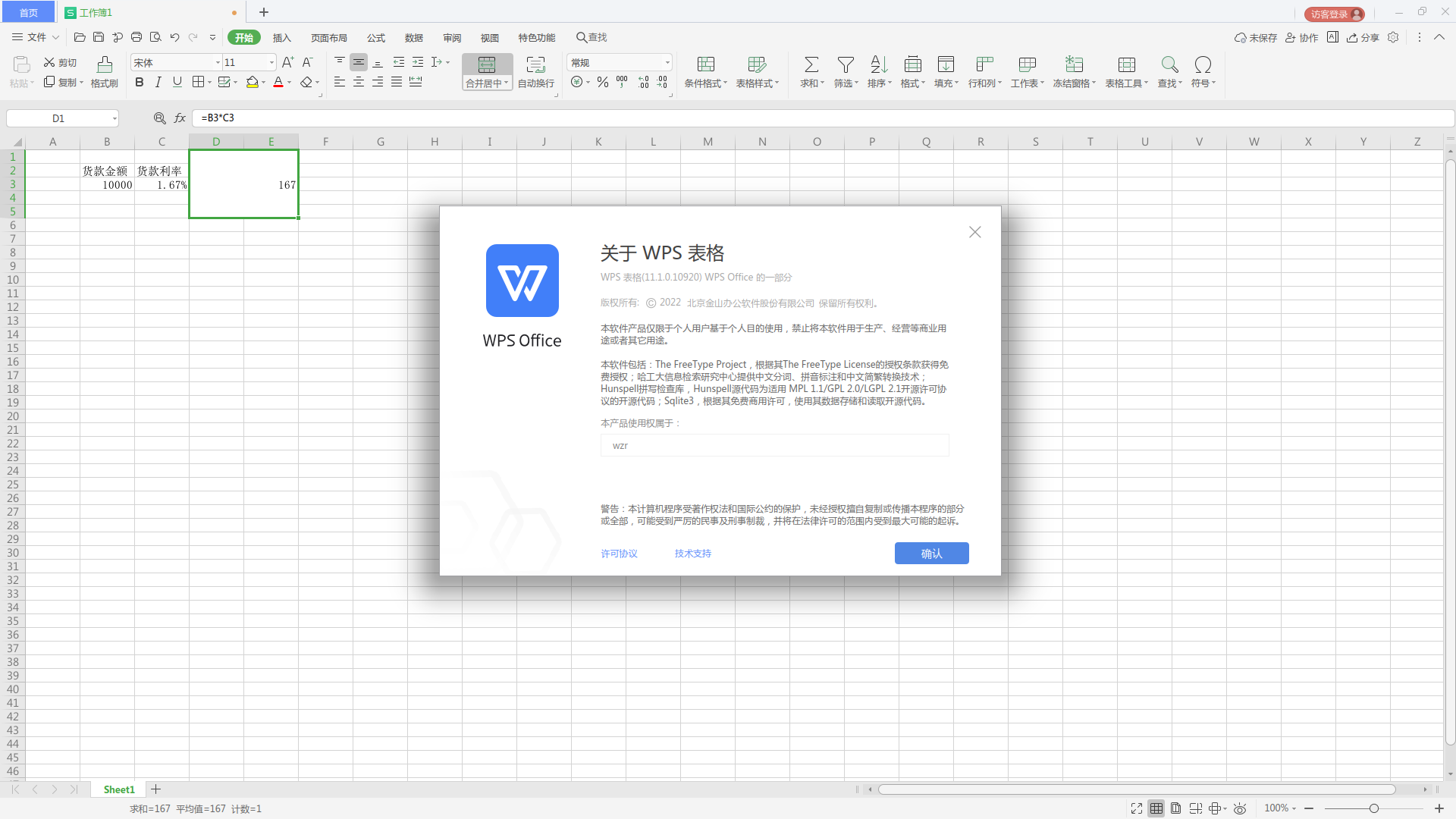
Task: Toggle 自动换行 (Wrap Text)
Action: (x=535, y=72)
